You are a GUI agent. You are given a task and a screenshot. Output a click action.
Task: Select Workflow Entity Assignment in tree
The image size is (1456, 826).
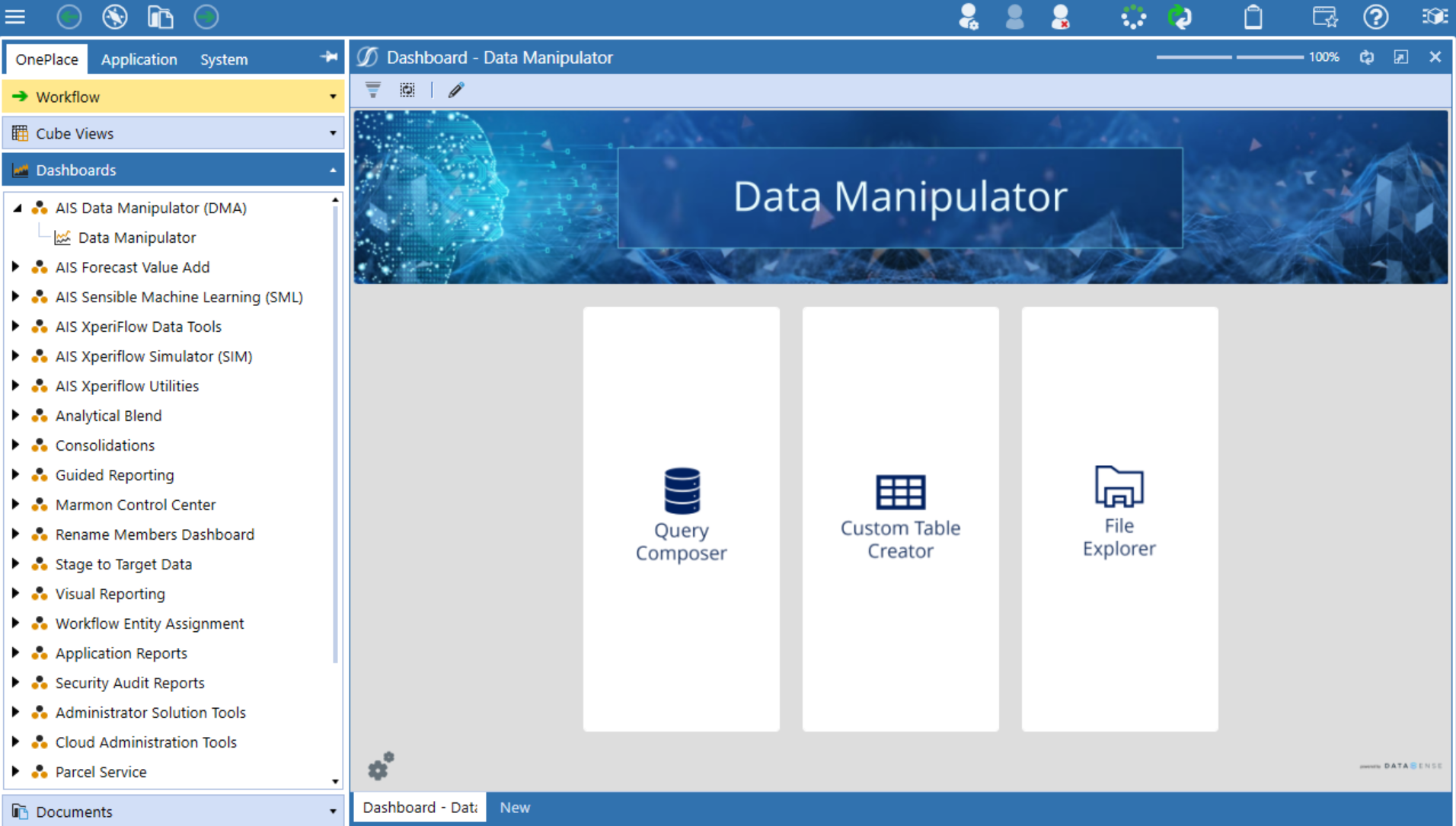149,623
